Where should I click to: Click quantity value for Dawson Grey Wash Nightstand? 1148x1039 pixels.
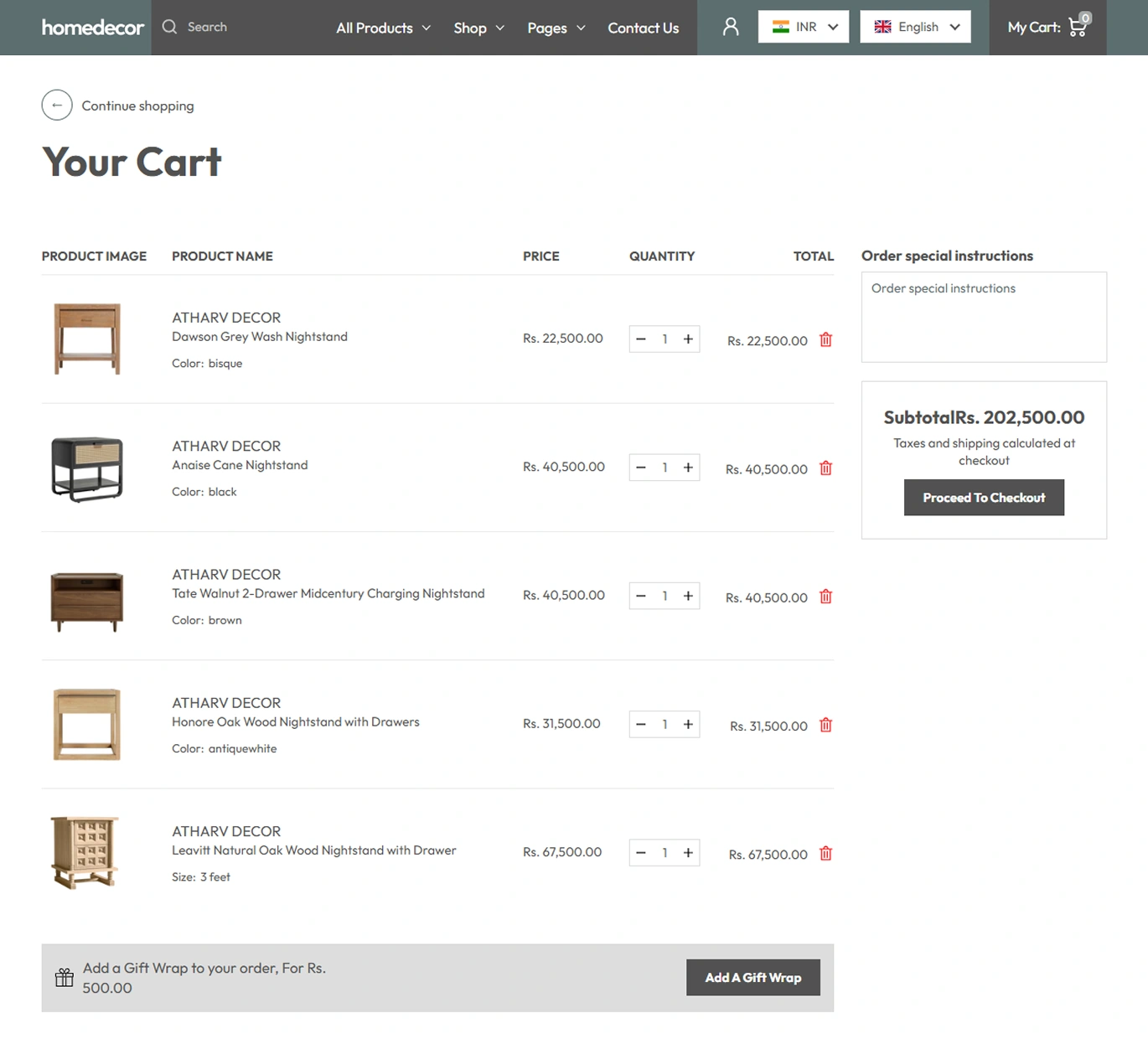click(x=664, y=339)
